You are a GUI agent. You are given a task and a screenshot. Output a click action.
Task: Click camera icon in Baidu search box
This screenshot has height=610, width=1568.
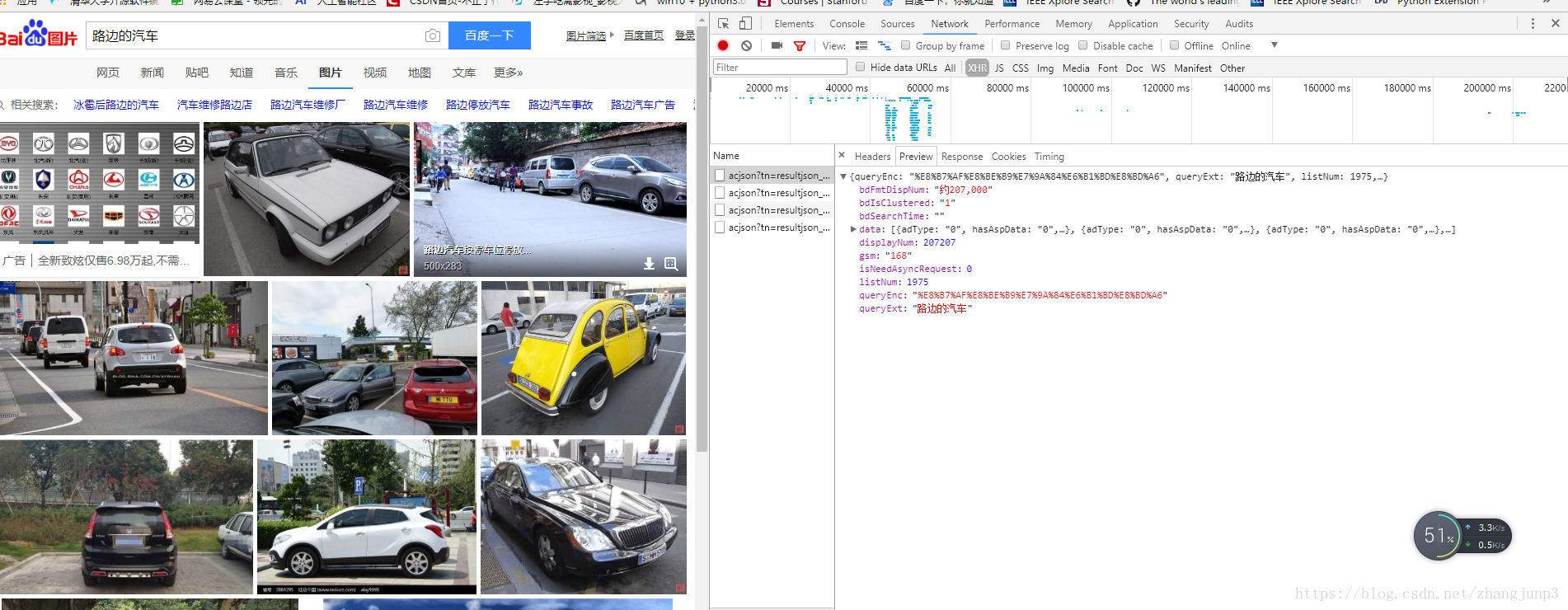[432, 35]
